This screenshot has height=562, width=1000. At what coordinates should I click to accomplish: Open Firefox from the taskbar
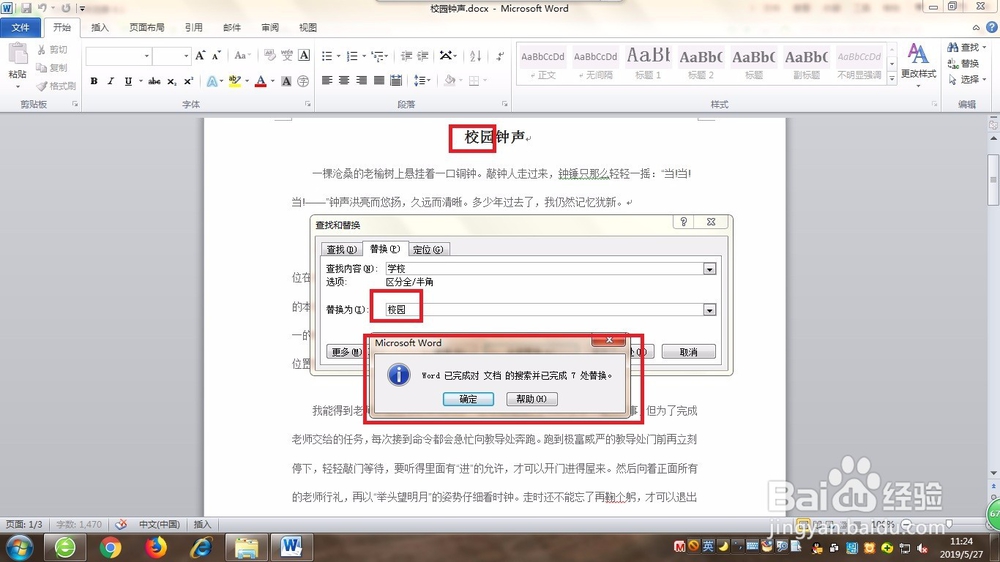(x=156, y=547)
